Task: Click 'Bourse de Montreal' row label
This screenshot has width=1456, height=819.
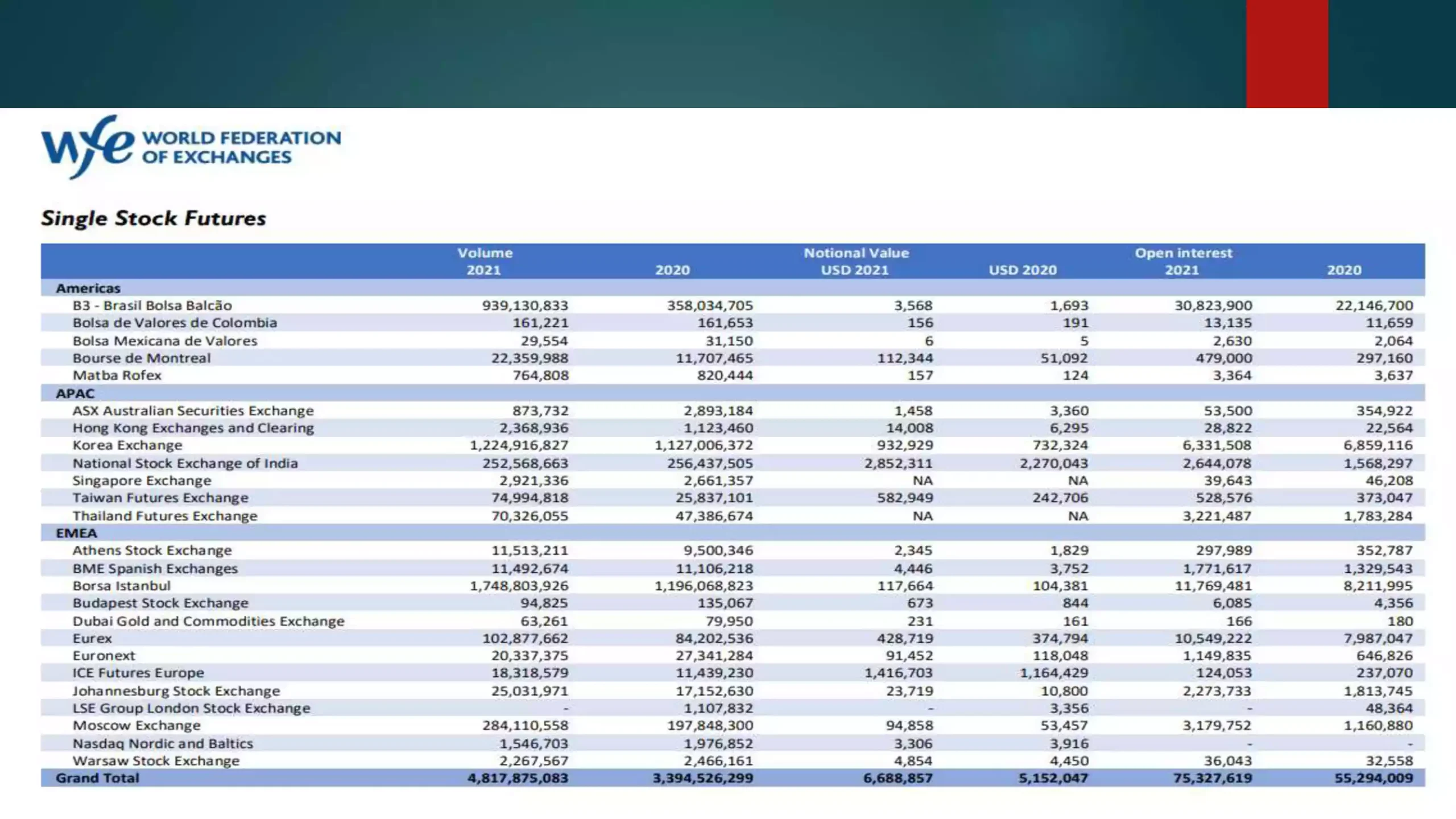Action: [142, 358]
